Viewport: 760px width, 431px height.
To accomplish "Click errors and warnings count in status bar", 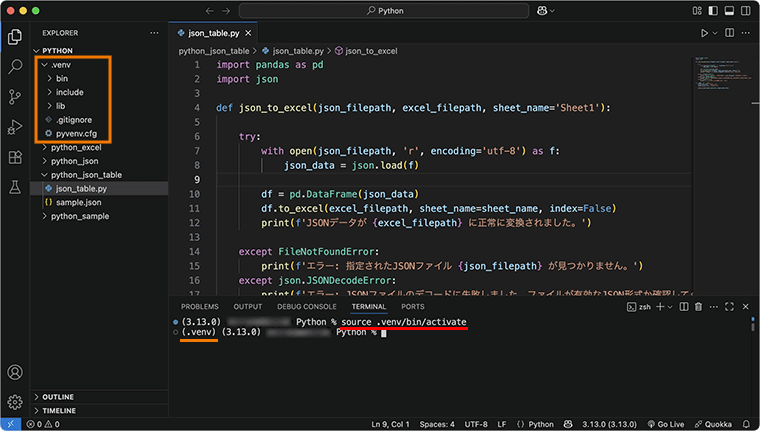I will (43, 424).
